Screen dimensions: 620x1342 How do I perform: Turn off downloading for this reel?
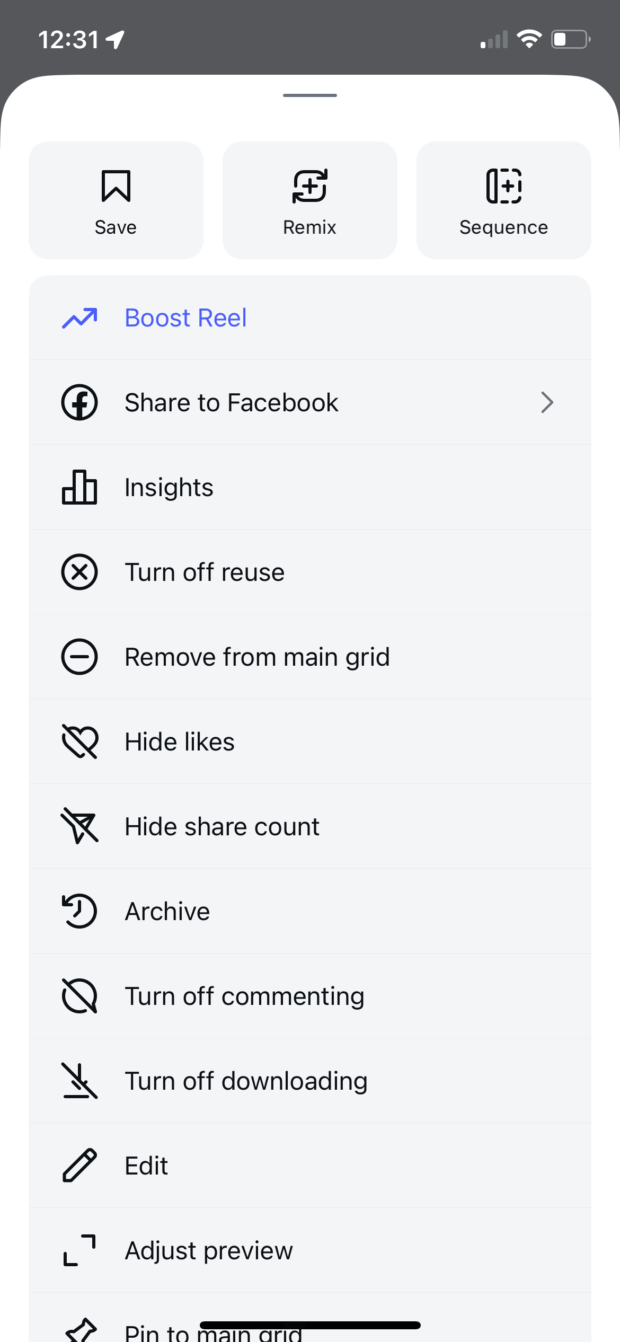246,1081
